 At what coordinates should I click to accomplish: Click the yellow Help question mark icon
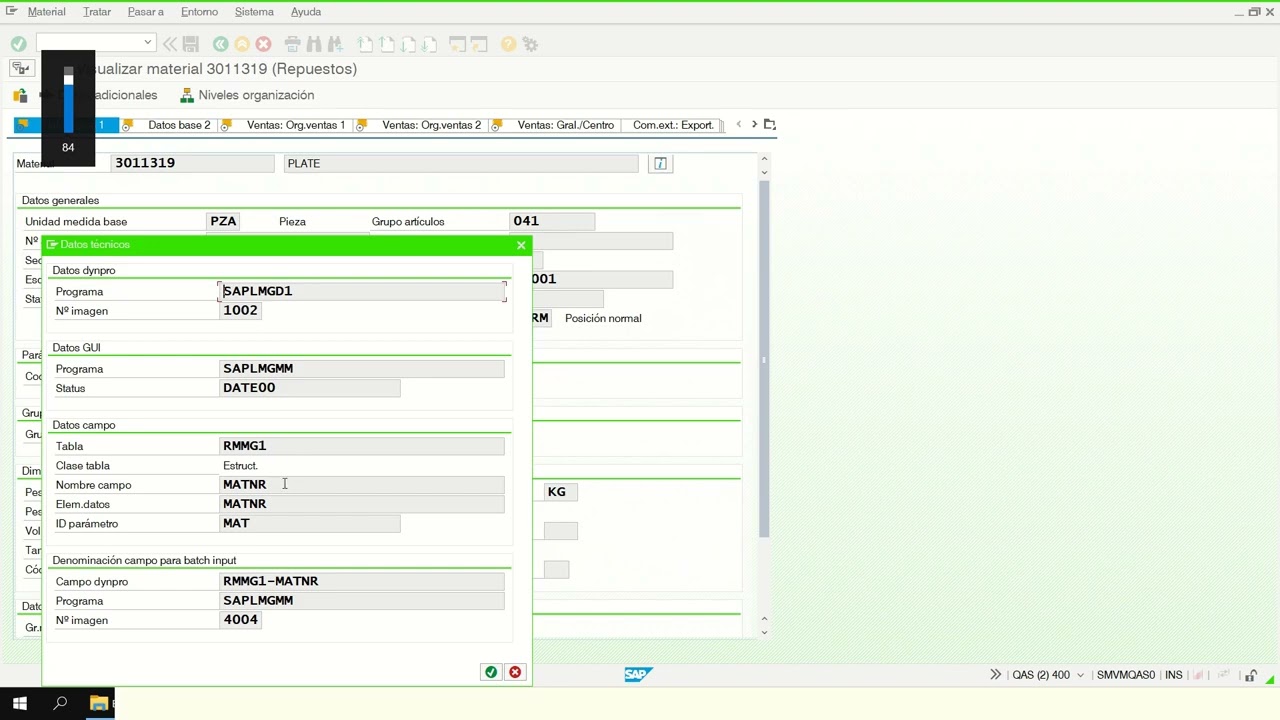pos(509,44)
